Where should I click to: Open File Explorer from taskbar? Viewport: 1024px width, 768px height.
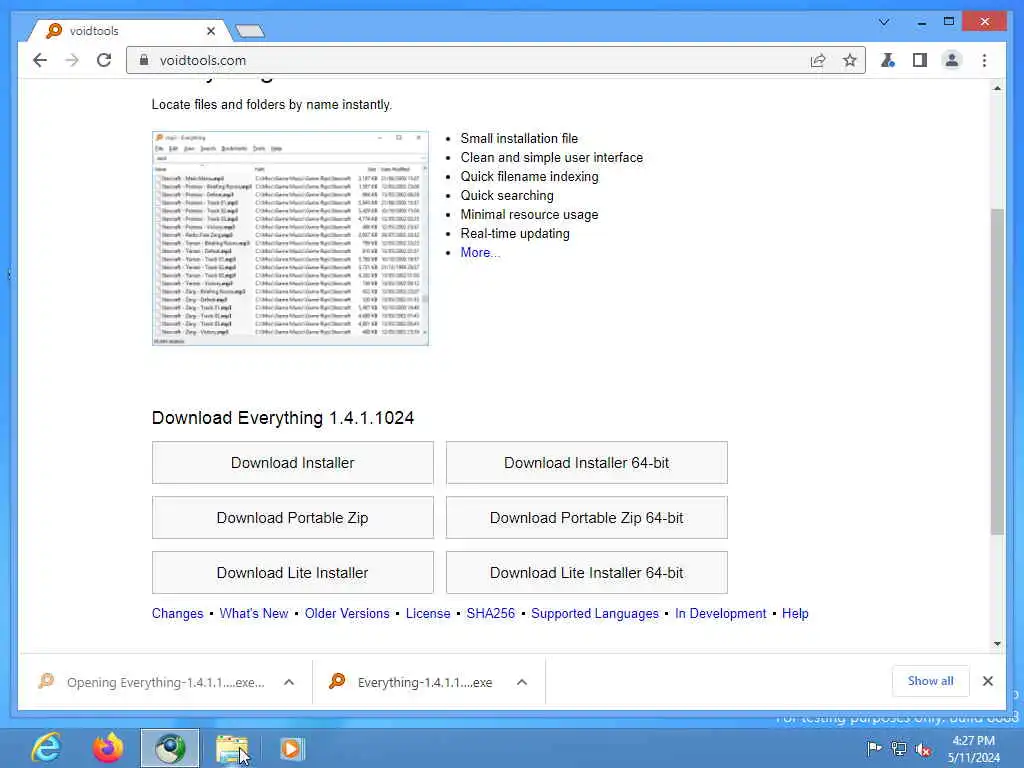[x=232, y=748]
